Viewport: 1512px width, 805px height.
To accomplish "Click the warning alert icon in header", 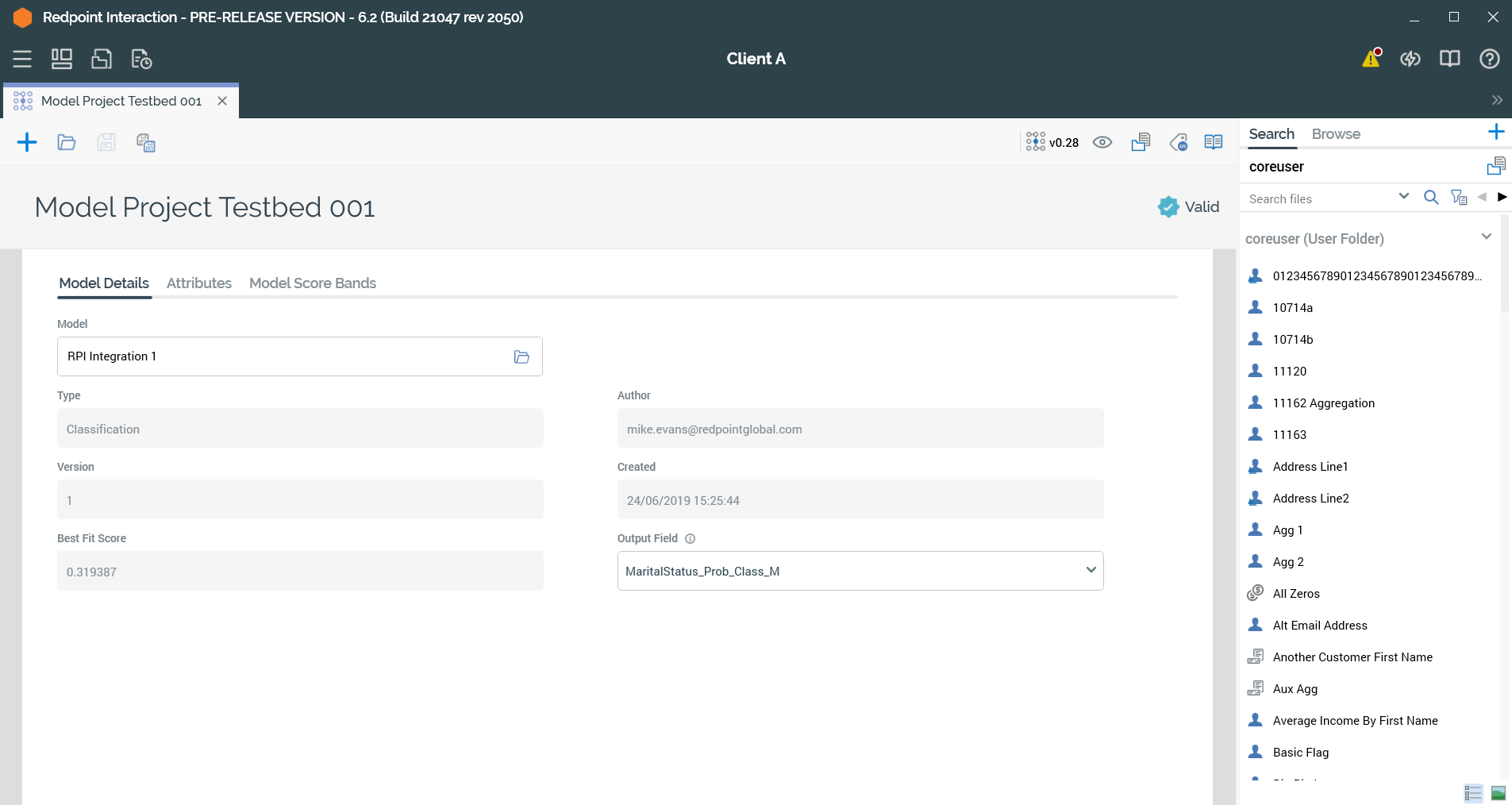I will (x=1371, y=59).
